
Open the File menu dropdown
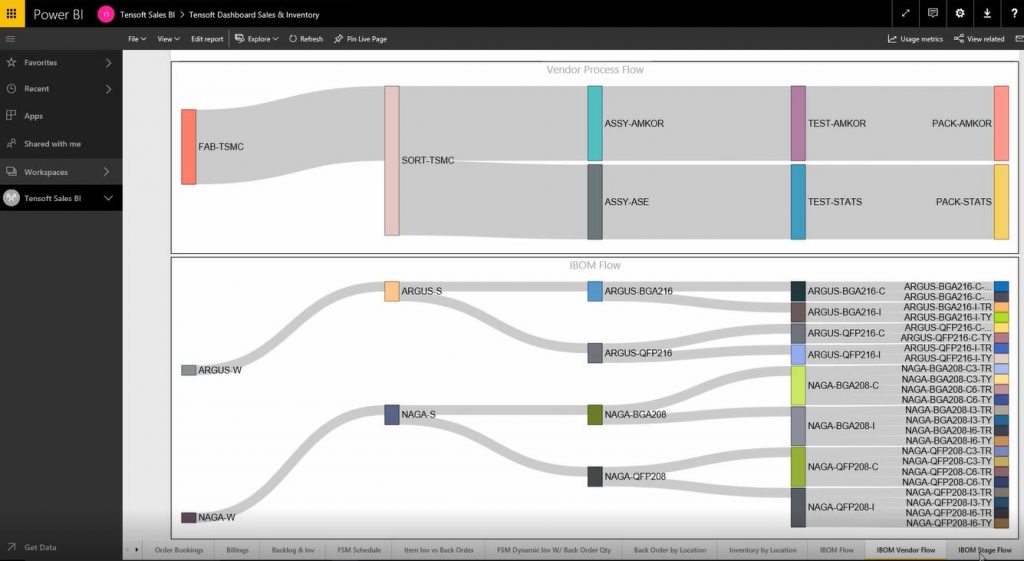click(x=136, y=39)
